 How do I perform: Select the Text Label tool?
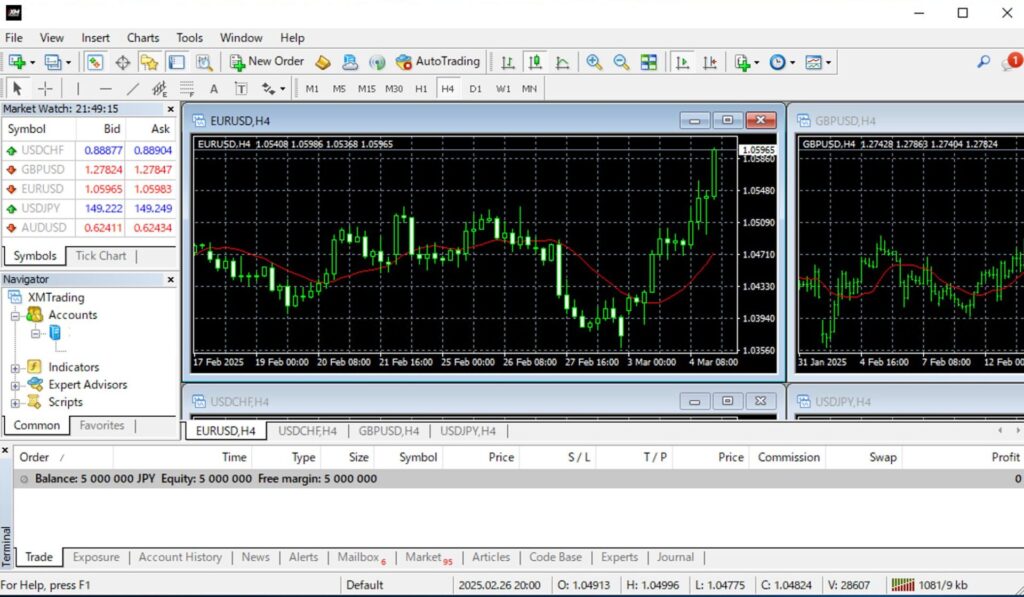[241, 88]
